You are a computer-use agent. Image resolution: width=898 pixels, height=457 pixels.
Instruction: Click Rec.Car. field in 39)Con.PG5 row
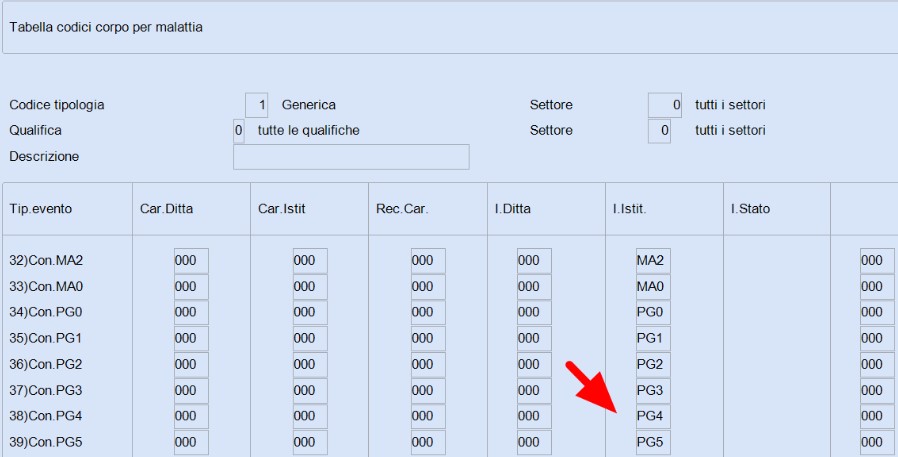pos(428,442)
